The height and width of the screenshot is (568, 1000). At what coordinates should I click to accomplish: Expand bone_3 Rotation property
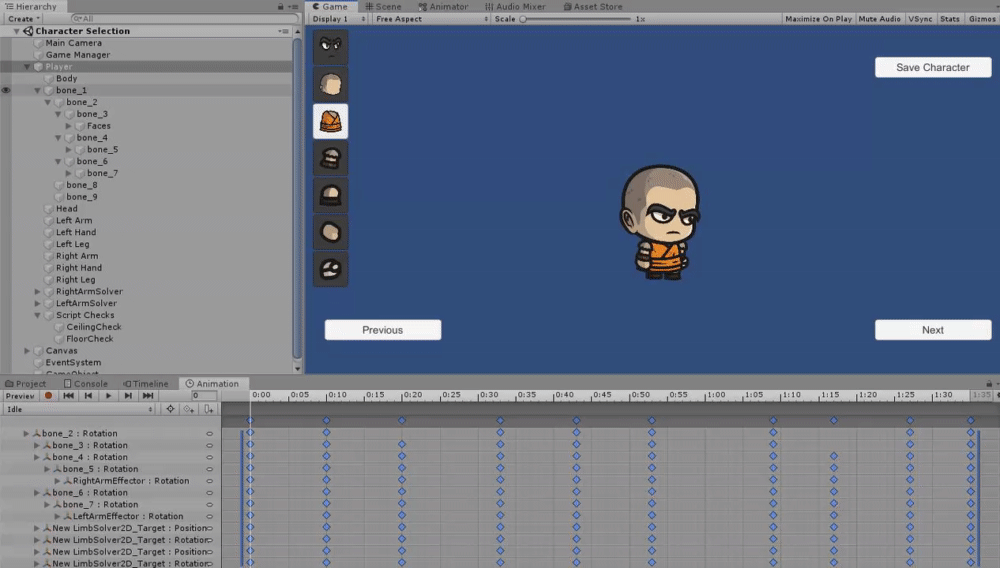pos(37,446)
